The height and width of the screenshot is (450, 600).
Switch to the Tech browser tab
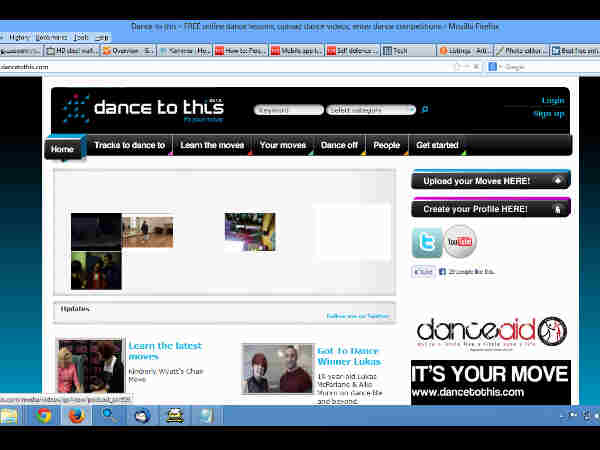tap(408, 51)
